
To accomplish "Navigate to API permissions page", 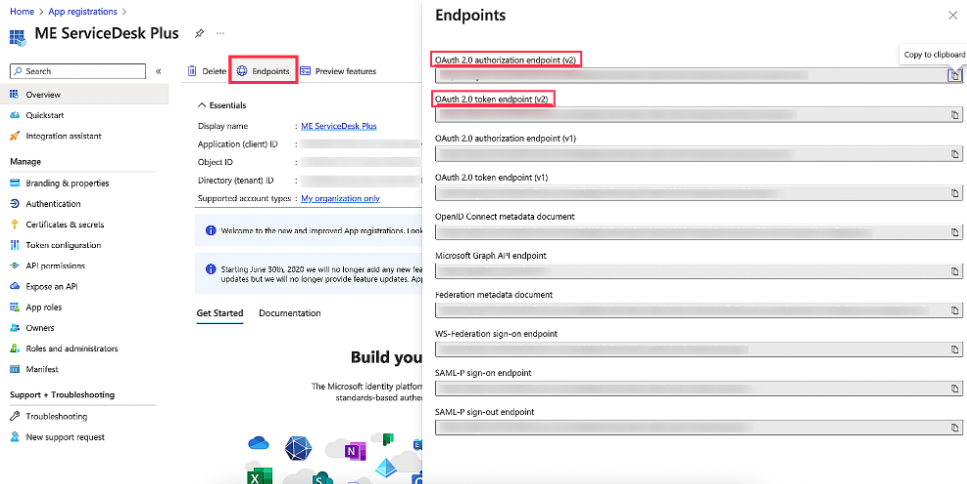I will coord(55,266).
